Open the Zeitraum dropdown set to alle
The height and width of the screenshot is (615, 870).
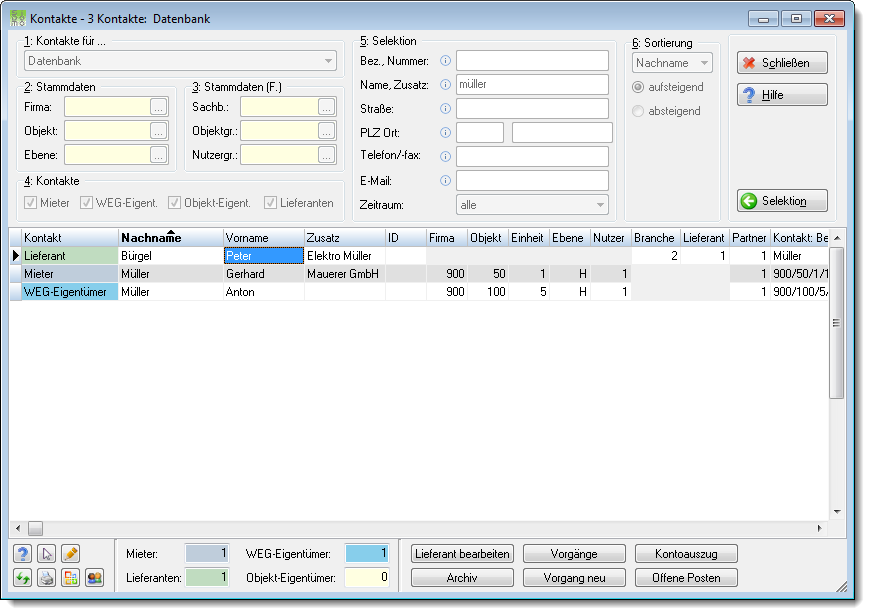[532, 205]
